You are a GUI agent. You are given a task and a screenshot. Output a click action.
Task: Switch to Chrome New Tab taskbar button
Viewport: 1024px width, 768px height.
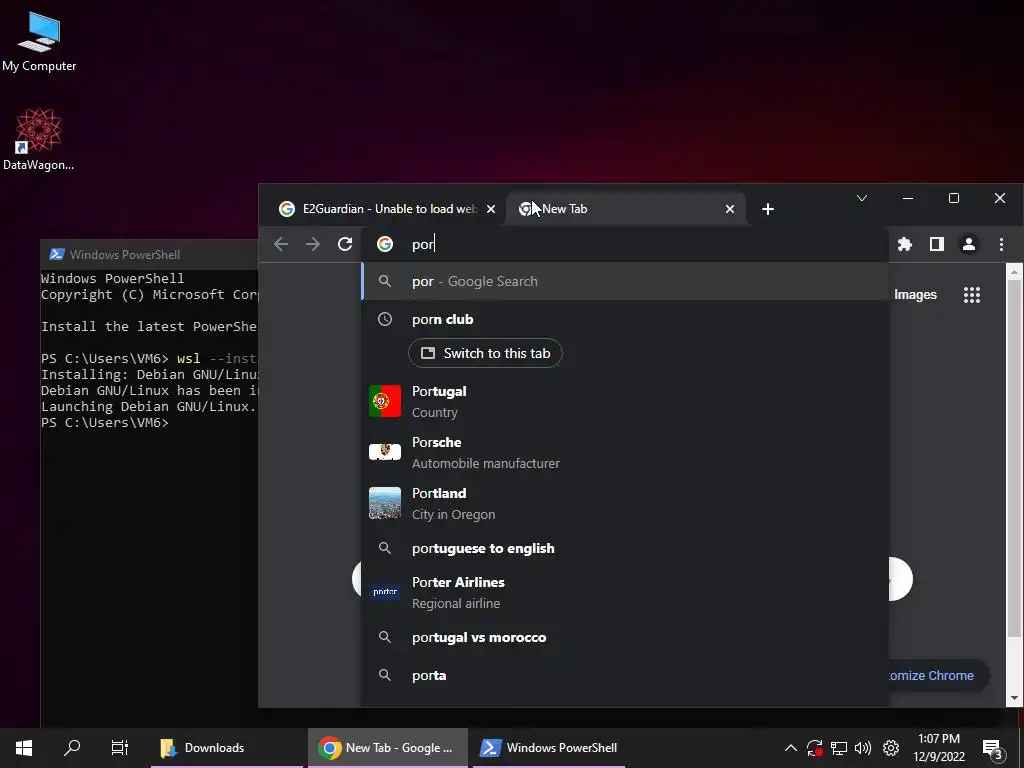(x=388, y=748)
